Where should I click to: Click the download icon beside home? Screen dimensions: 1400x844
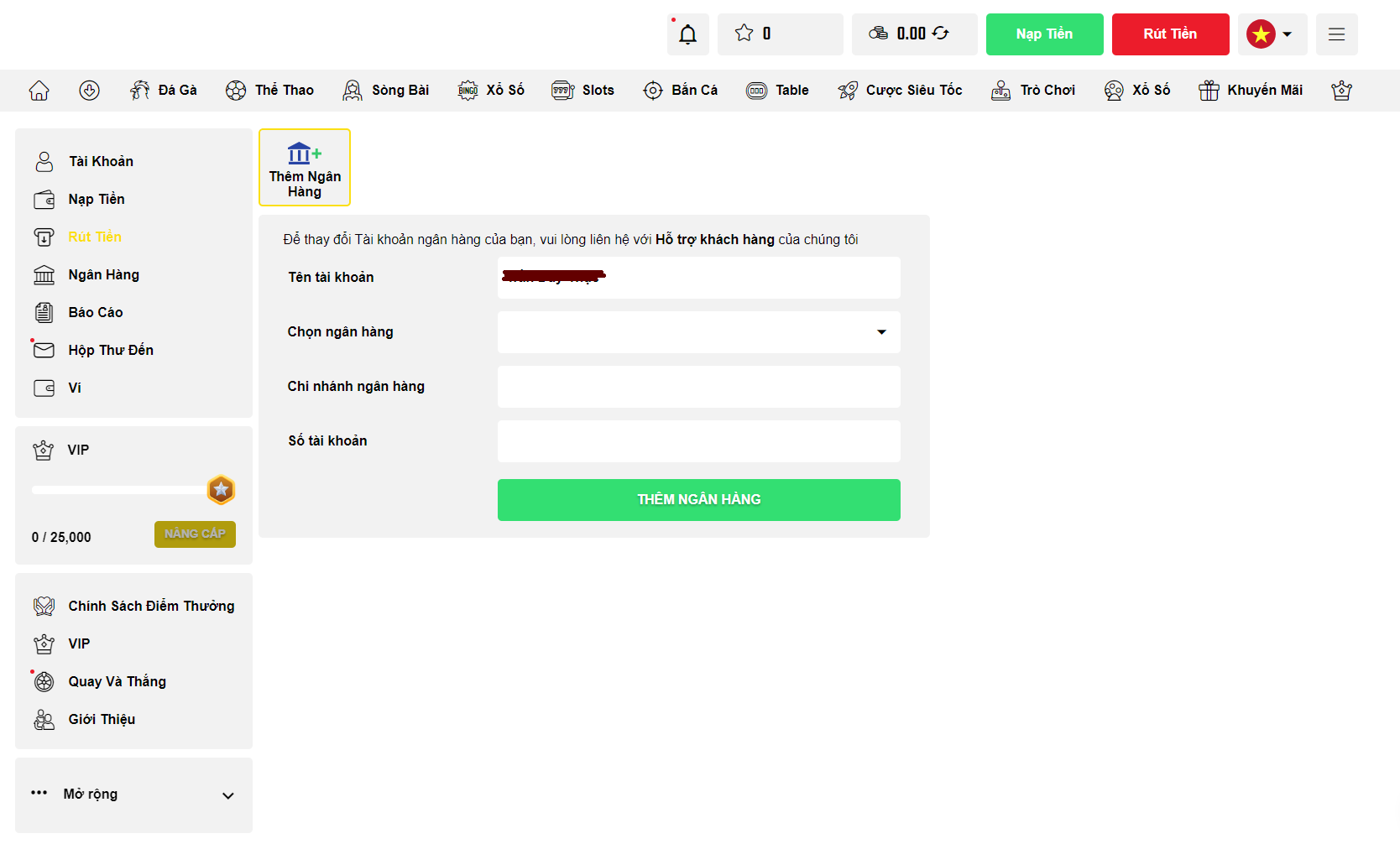(x=89, y=91)
